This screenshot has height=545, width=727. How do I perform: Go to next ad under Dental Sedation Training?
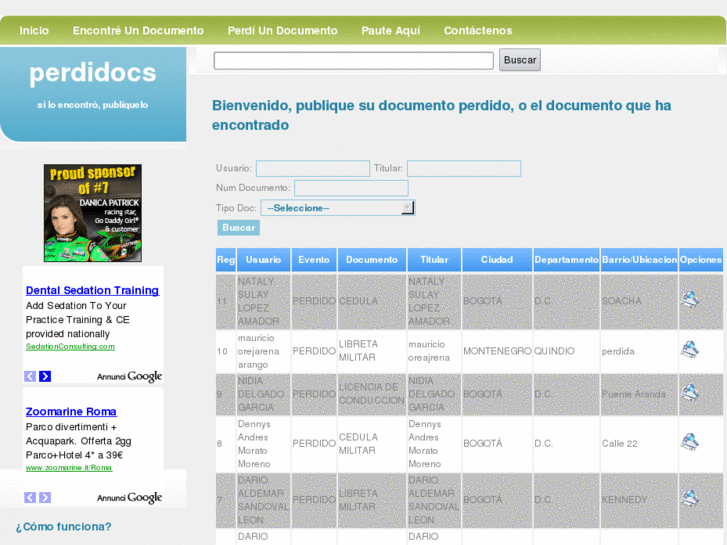[x=45, y=376]
